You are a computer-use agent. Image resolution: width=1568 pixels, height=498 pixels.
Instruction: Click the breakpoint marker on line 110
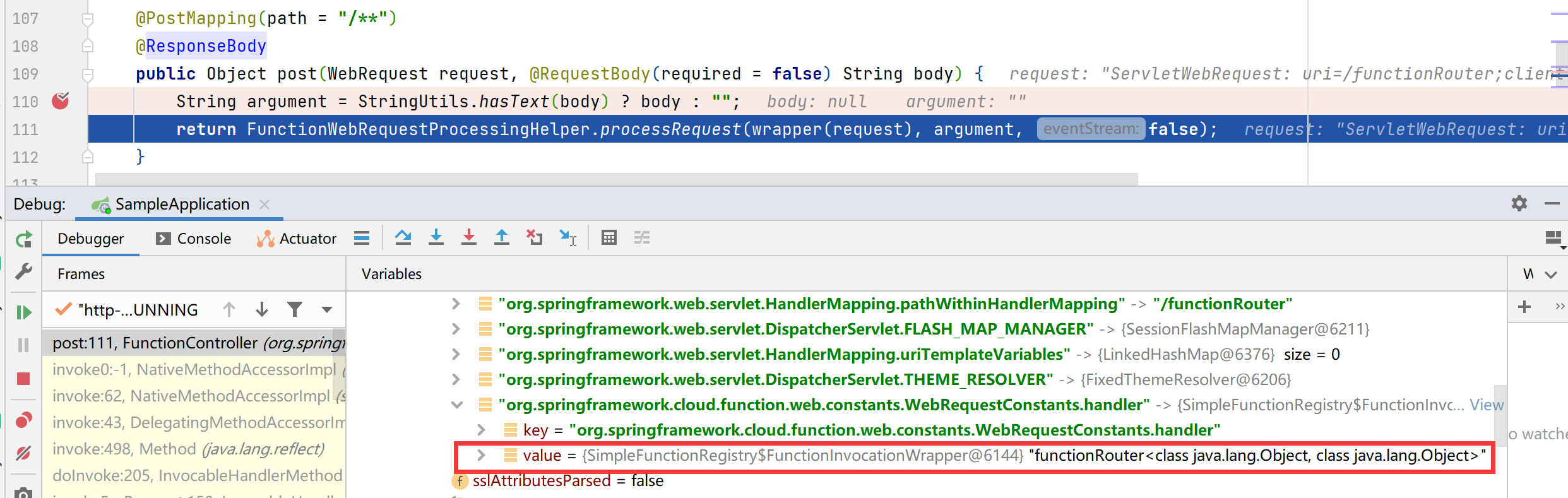click(61, 101)
